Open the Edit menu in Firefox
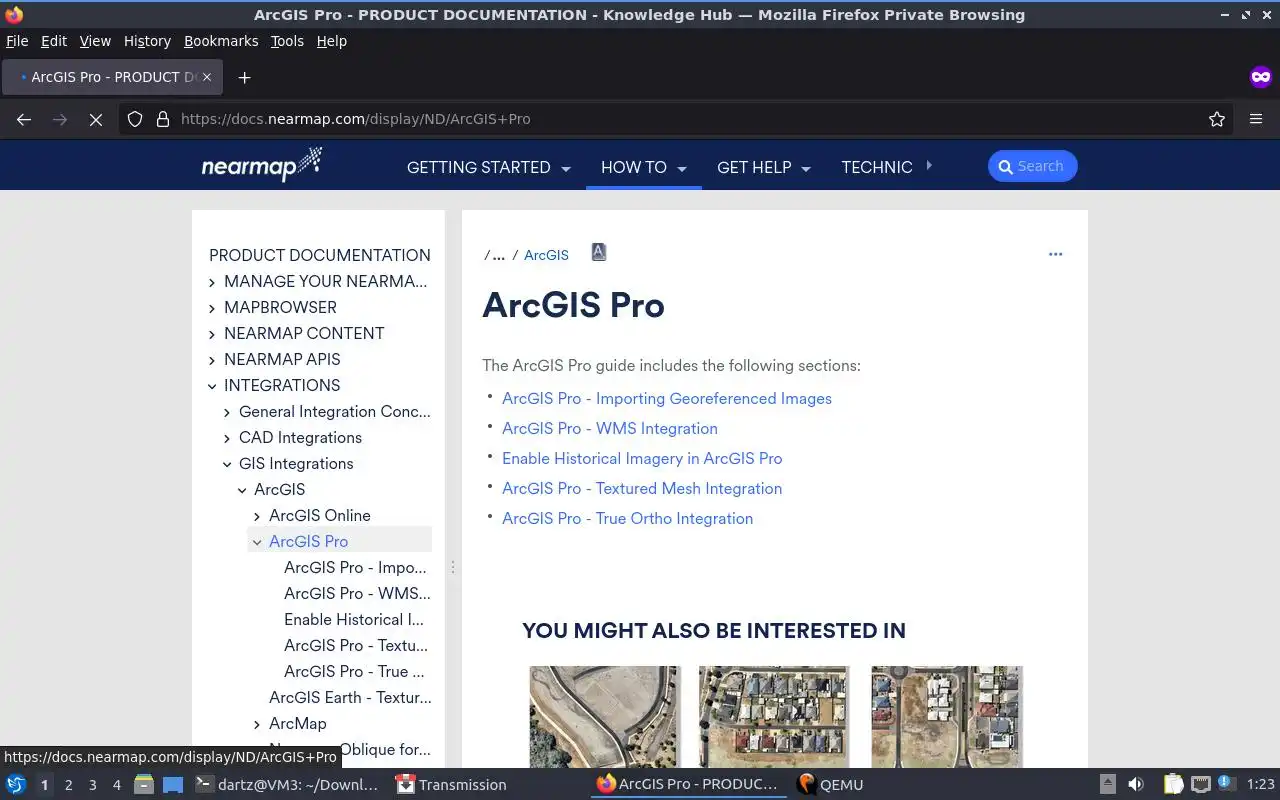Viewport: 1280px width, 800px height. (x=54, y=41)
